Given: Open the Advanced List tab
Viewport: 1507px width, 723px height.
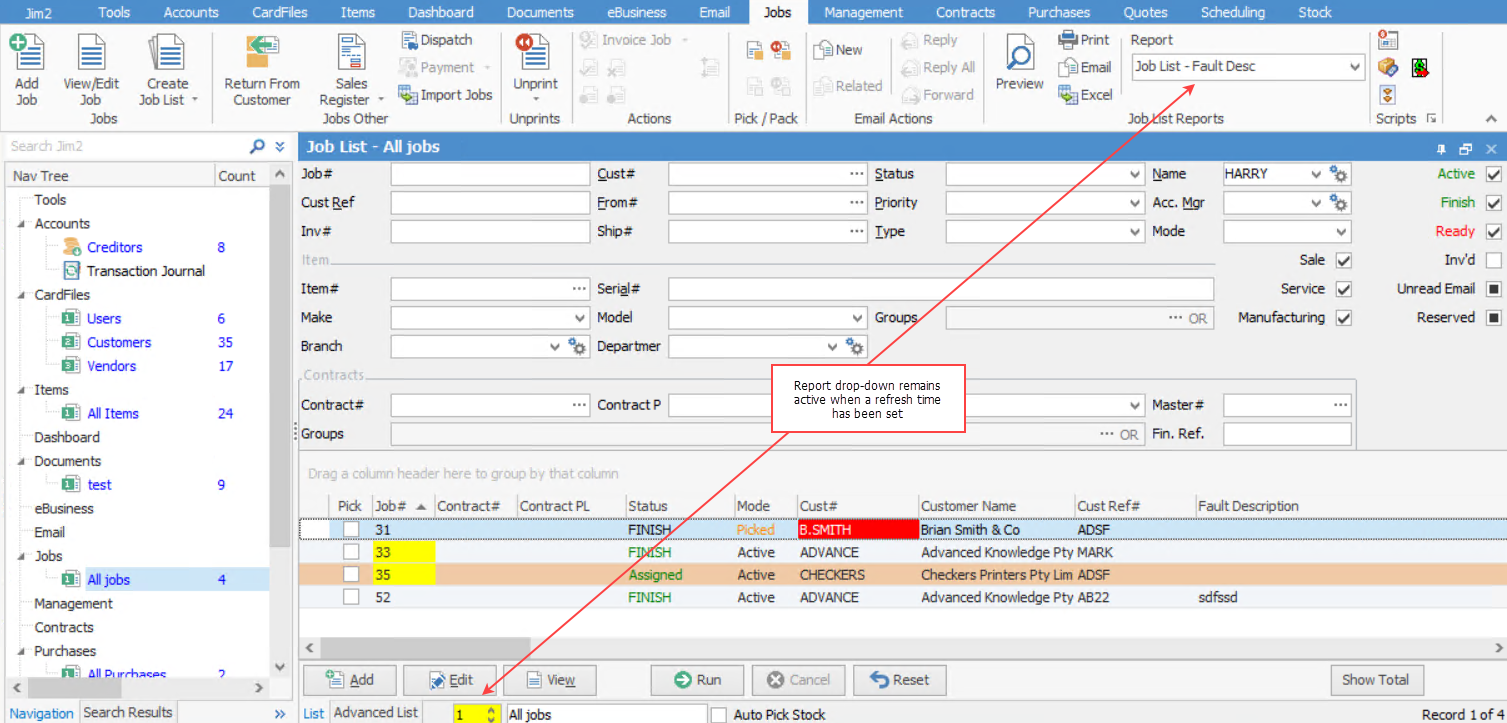Looking at the screenshot, I should 375,713.
